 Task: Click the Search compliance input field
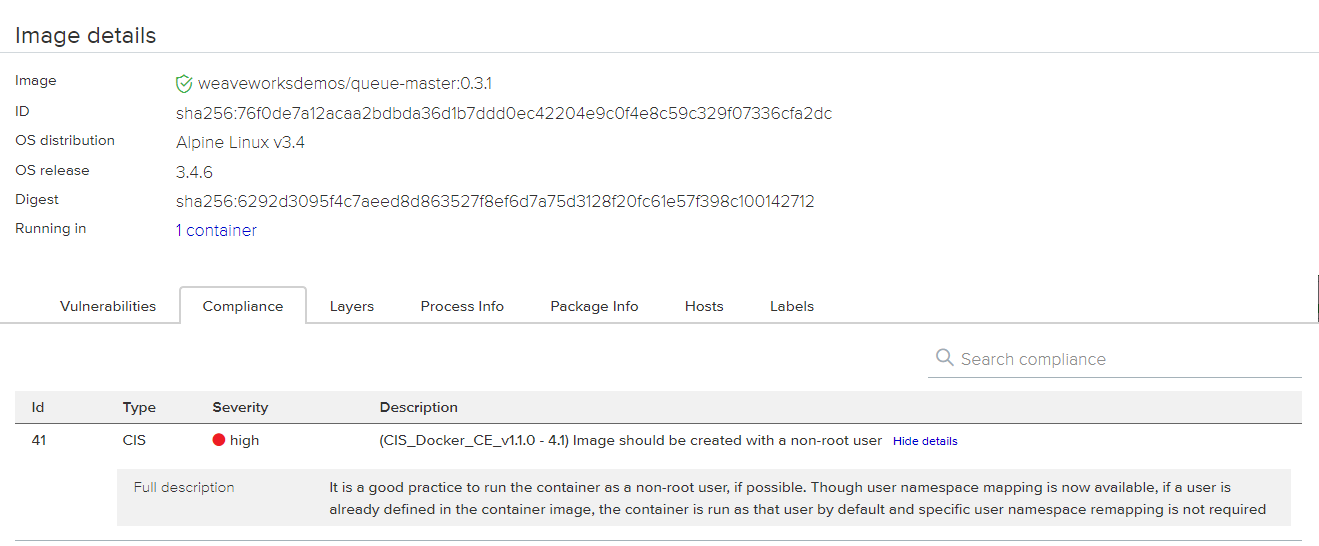pyautogui.click(x=1125, y=359)
